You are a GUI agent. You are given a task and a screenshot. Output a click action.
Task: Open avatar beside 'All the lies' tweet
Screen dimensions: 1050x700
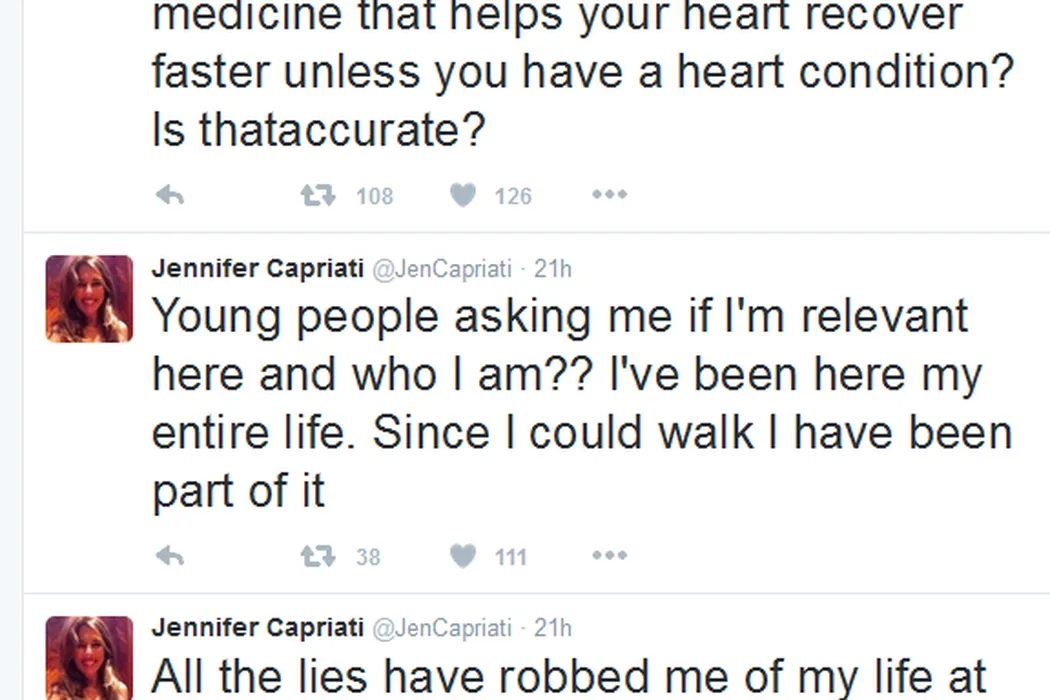click(x=89, y=658)
